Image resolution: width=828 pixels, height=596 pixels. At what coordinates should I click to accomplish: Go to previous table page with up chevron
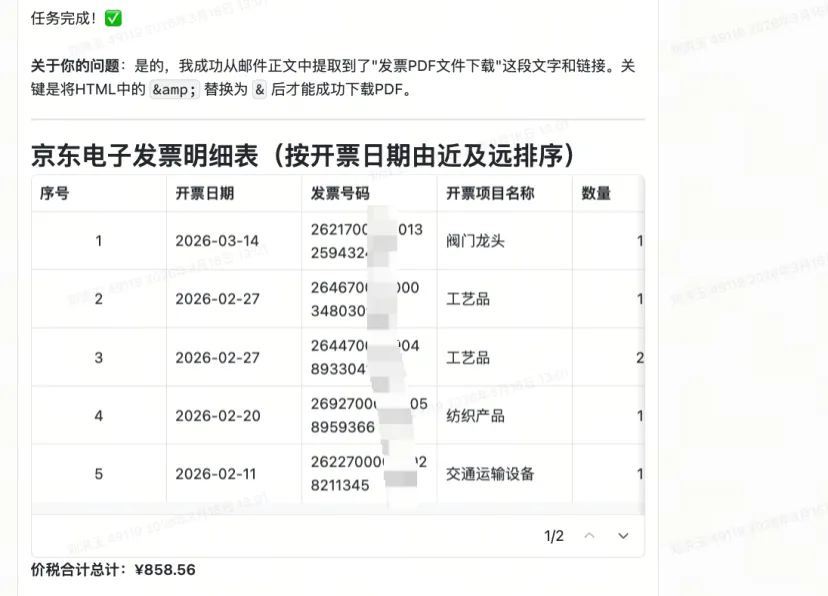pos(589,536)
